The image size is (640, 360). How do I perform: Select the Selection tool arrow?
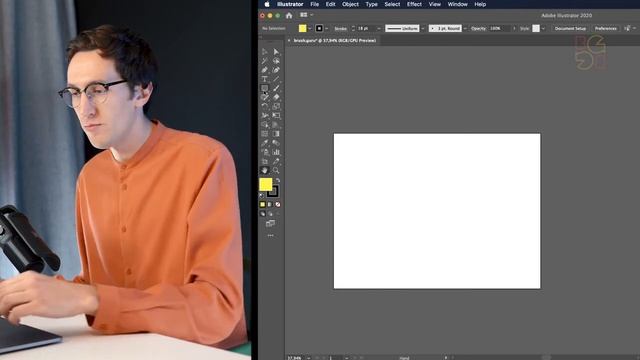point(264,52)
